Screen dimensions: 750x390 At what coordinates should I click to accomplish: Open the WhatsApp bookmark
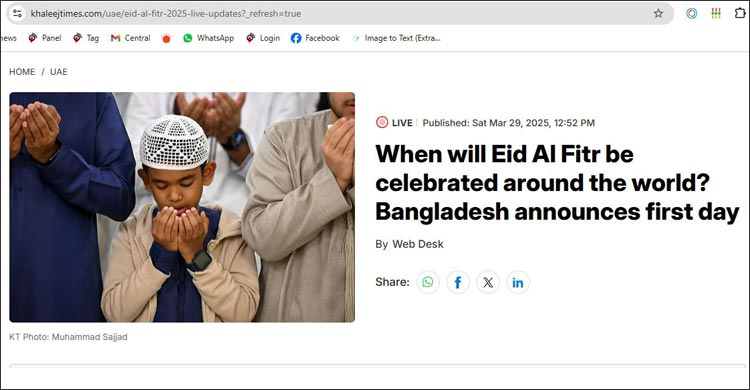209,38
